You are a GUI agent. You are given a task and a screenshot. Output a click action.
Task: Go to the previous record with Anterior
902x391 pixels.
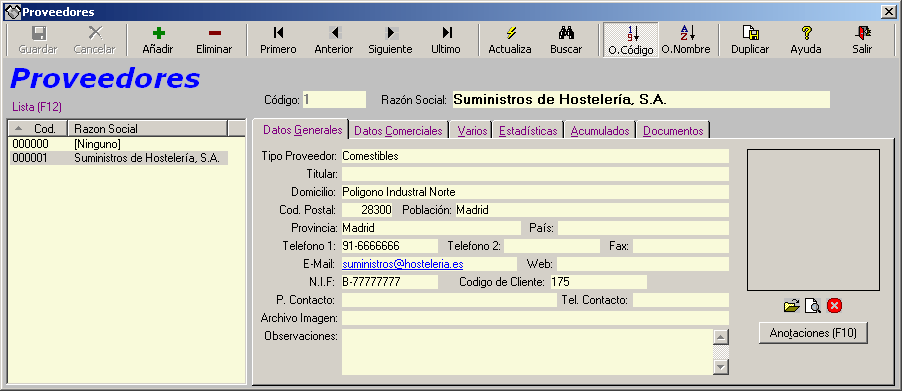pyautogui.click(x=334, y=40)
